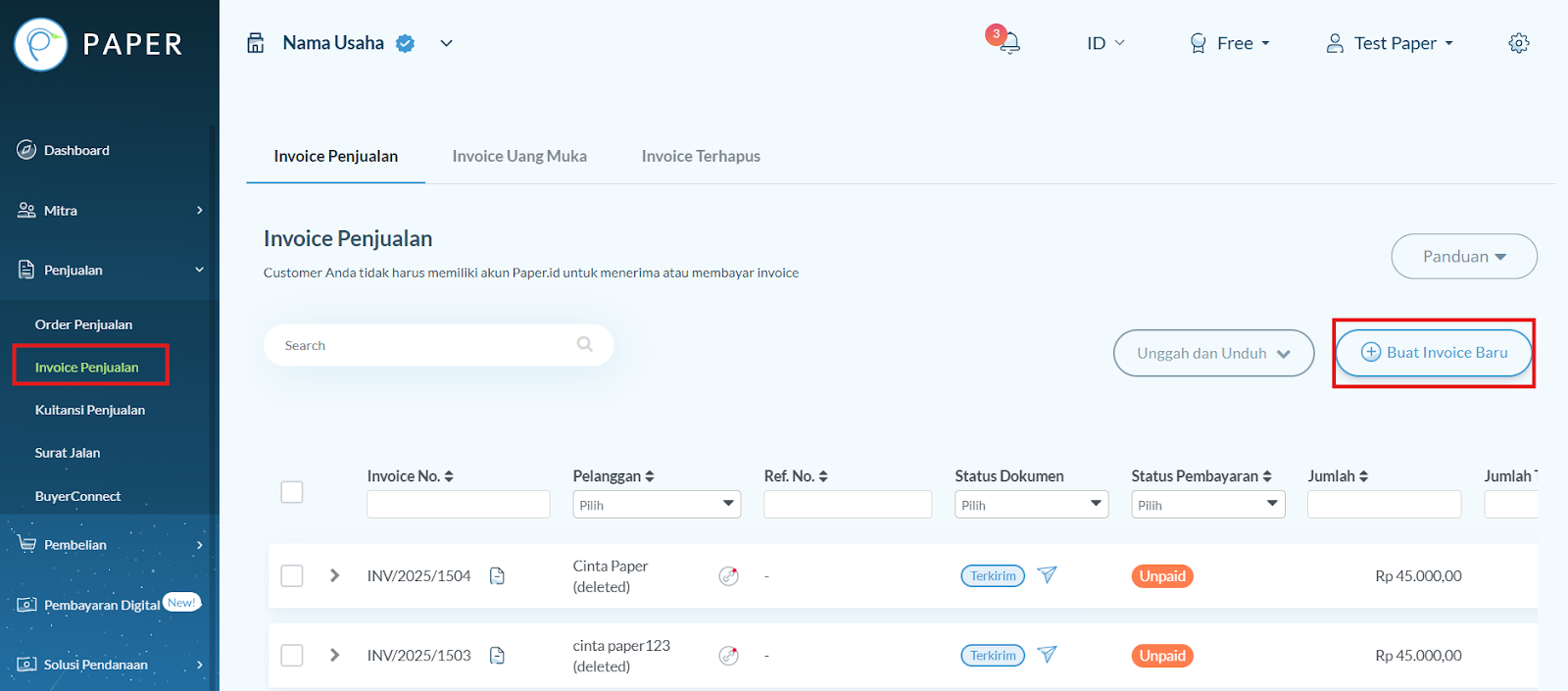The height and width of the screenshot is (691, 1568).
Task: Click the send icon for invoice INV/2025/1504
Action: click(x=1047, y=575)
